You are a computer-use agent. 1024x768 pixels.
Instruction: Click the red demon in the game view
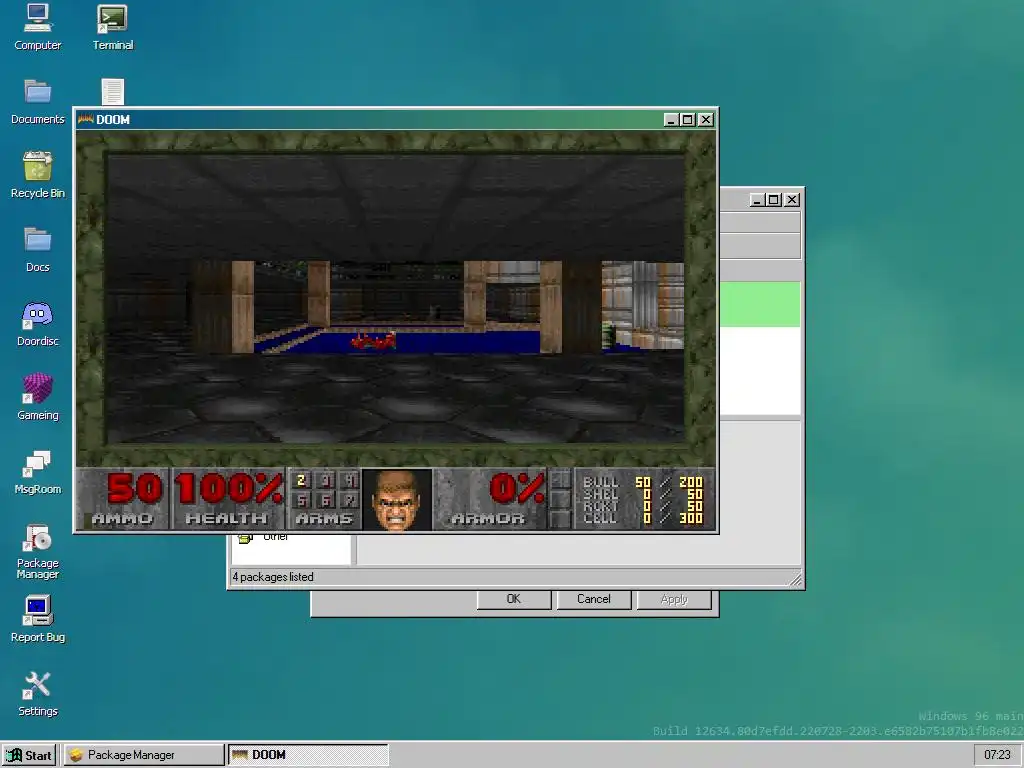point(374,341)
